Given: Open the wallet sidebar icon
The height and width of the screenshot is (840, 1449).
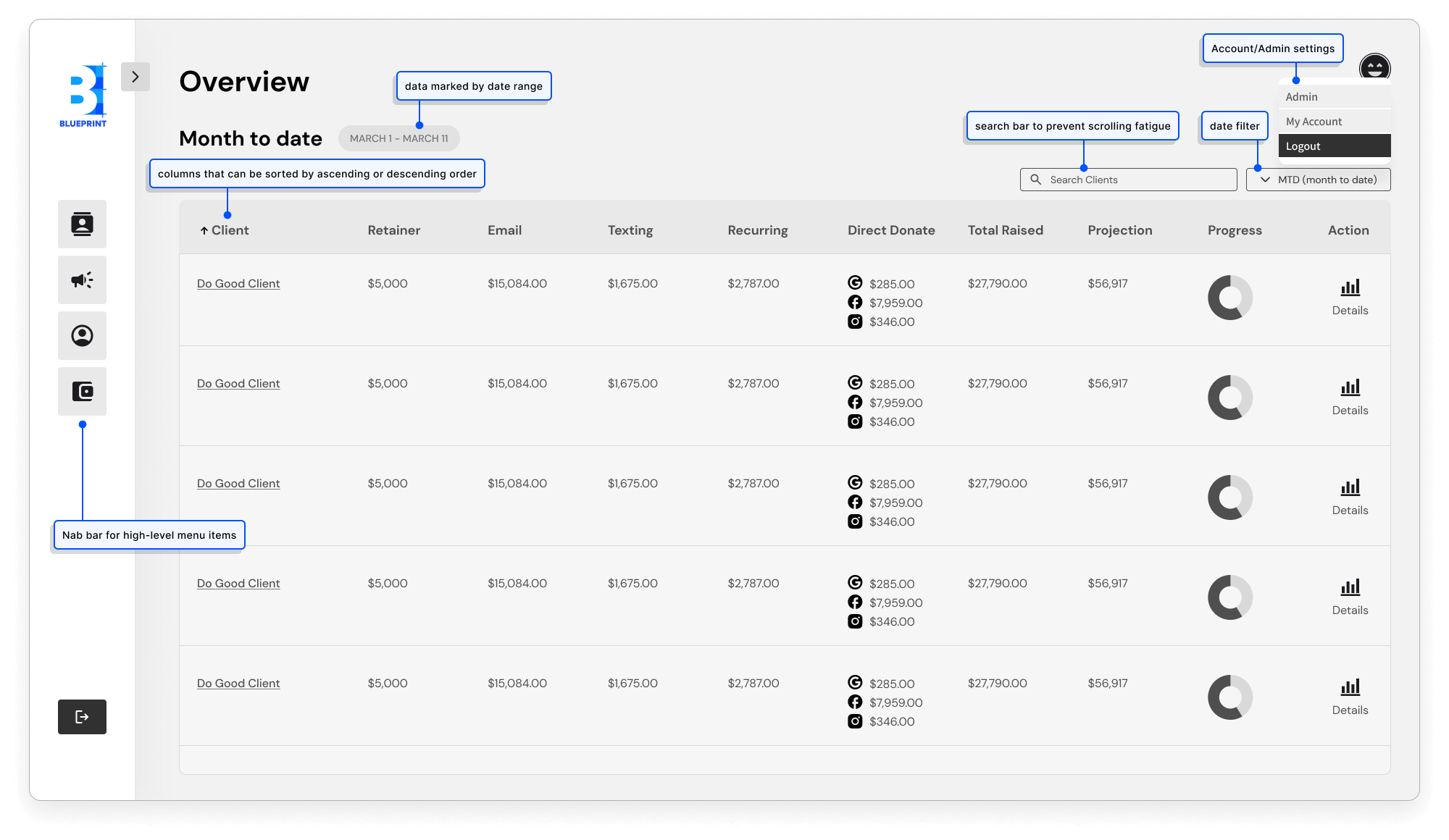Looking at the screenshot, I should 82,392.
